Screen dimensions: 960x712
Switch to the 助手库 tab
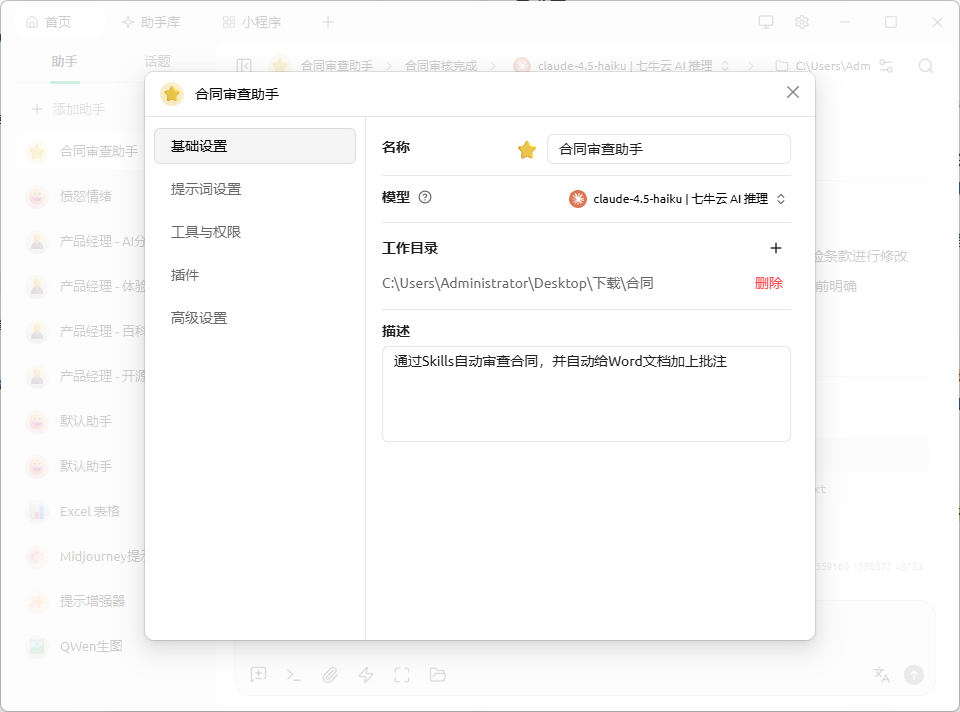(x=154, y=22)
